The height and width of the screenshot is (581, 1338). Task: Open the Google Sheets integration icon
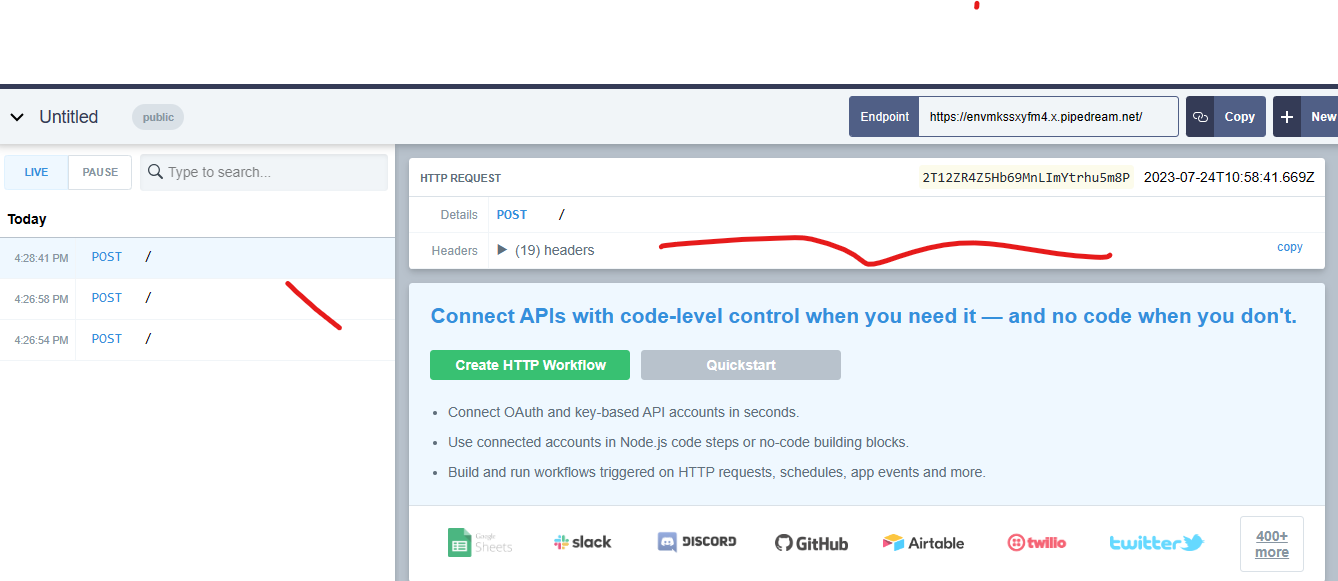(480, 541)
